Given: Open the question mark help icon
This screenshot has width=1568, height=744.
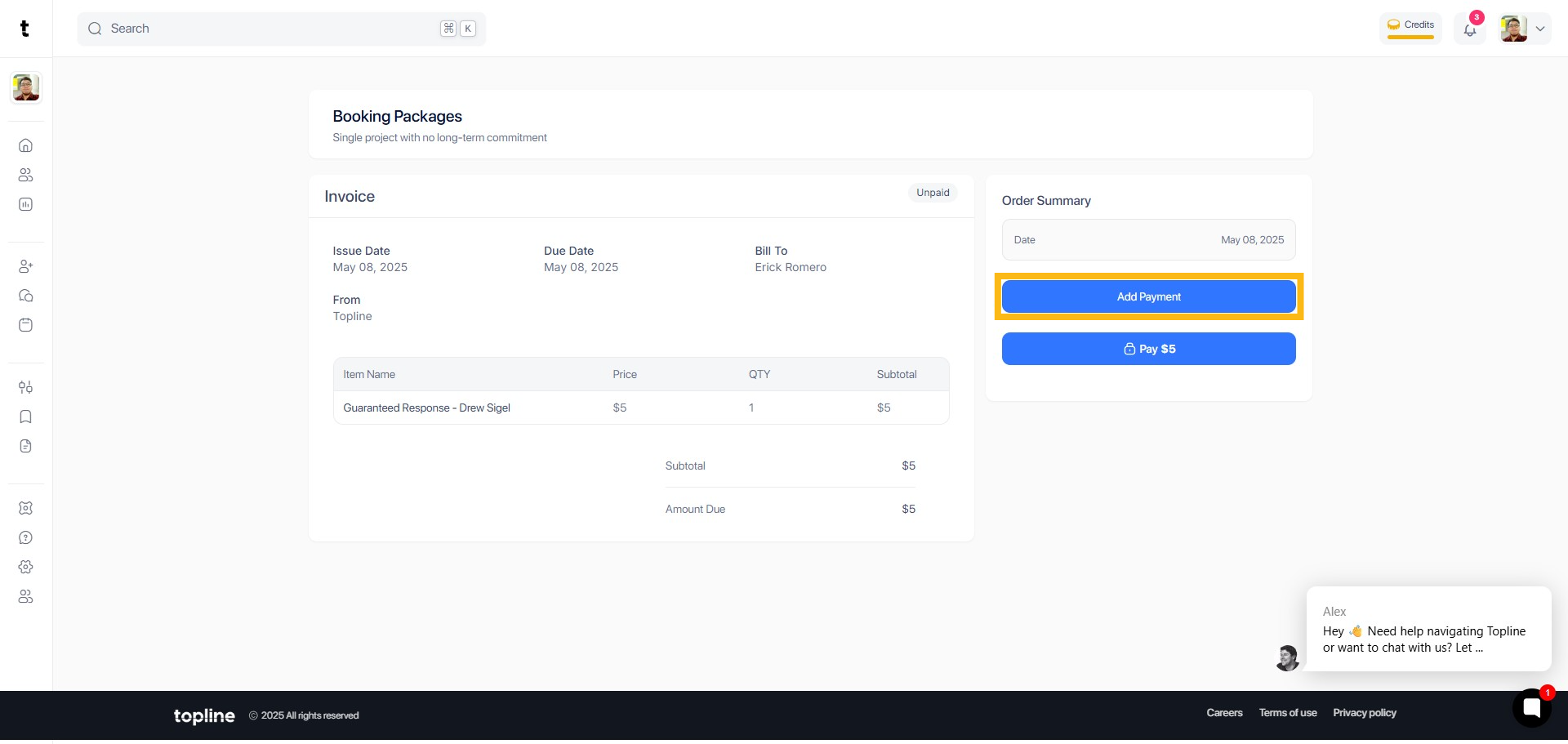Looking at the screenshot, I should click(26, 537).
